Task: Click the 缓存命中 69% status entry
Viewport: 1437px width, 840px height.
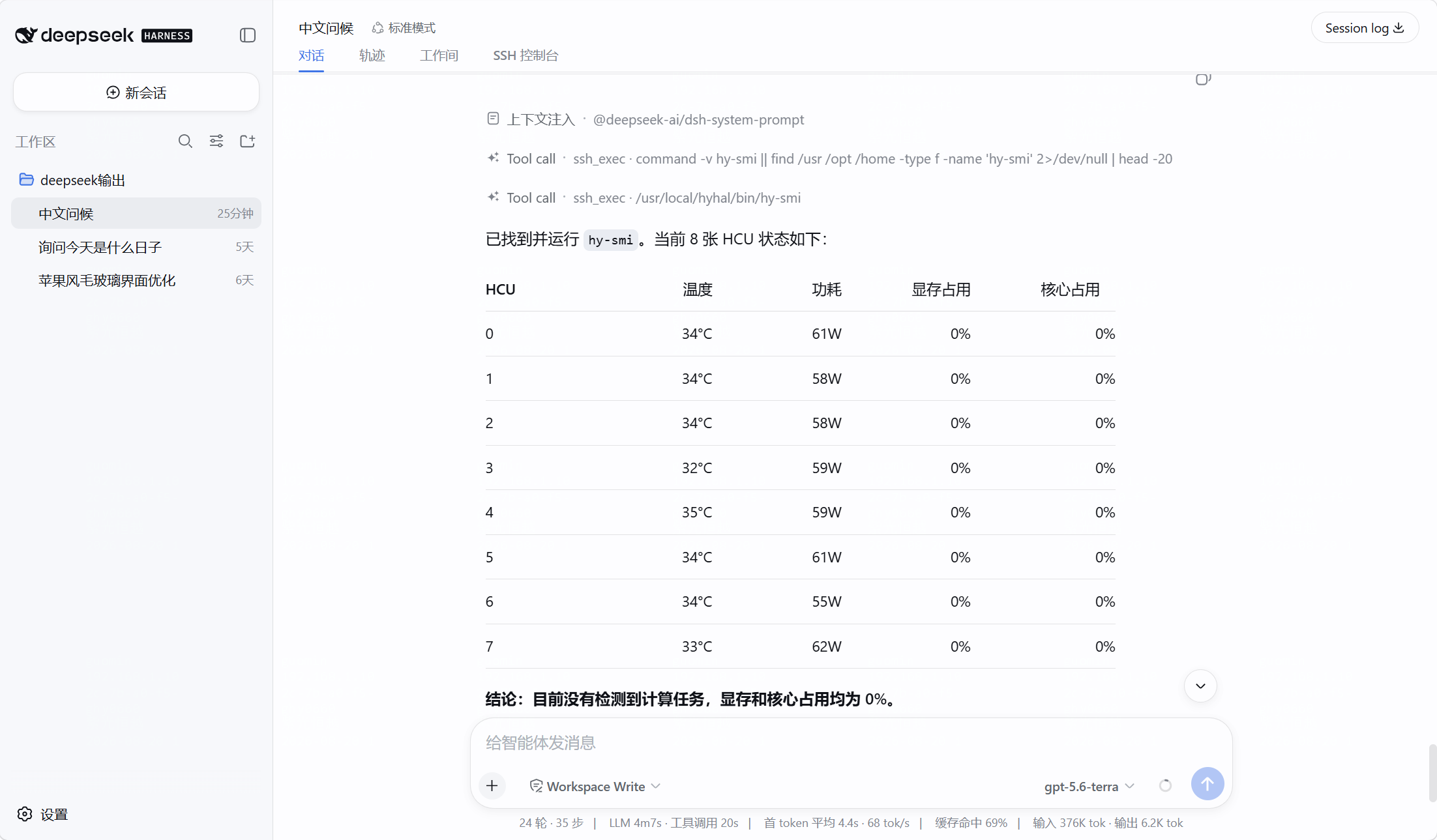Action: tap(971, 823)
